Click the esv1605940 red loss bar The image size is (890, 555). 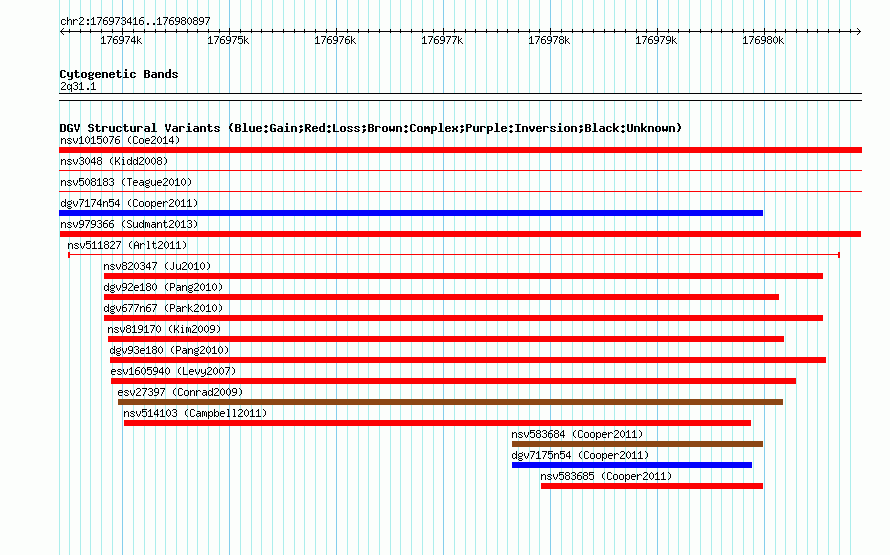point(453,381)
